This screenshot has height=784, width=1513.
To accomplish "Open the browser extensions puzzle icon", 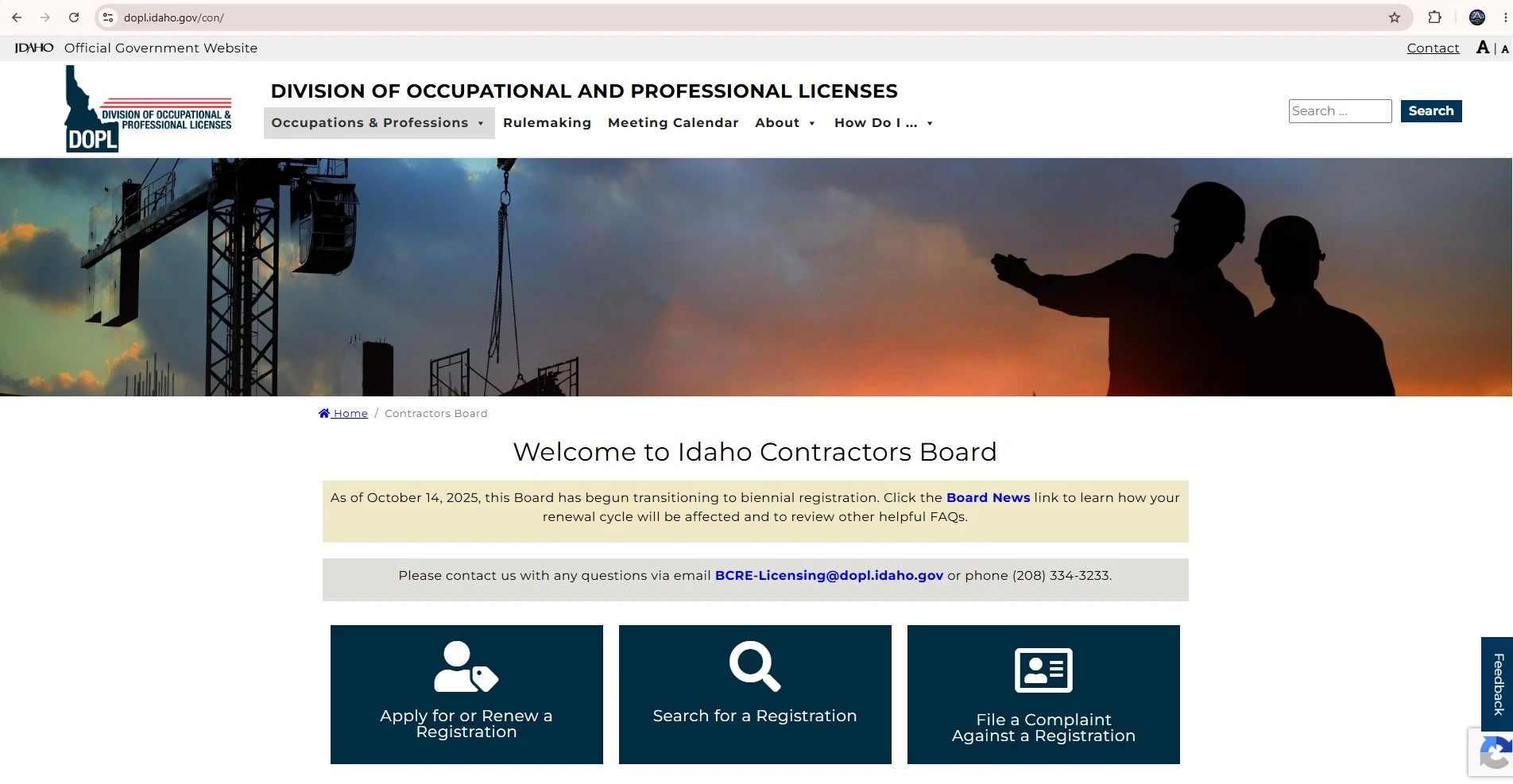I will click(x=1434, y=17).
